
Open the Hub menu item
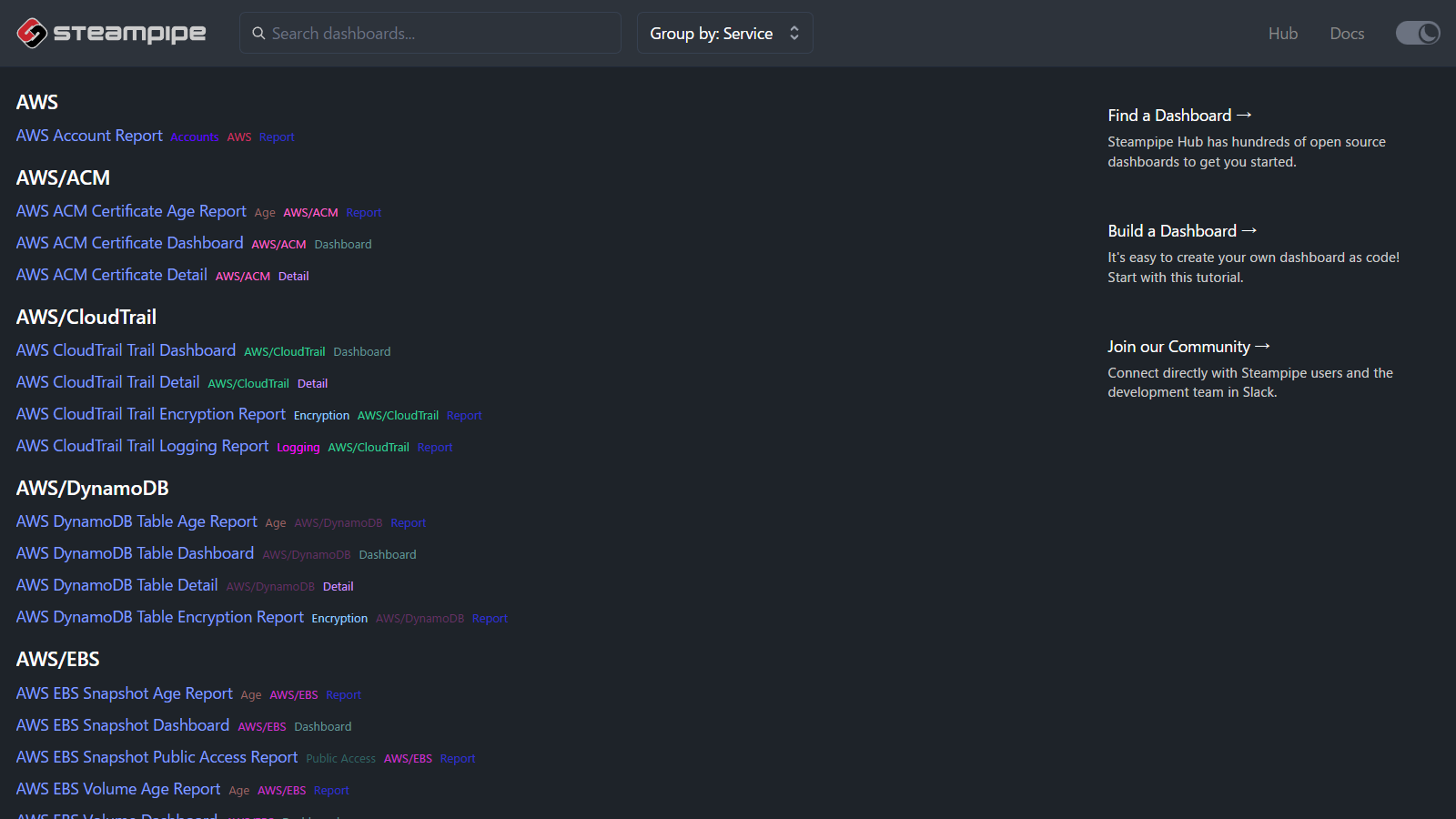(1282, 34)
